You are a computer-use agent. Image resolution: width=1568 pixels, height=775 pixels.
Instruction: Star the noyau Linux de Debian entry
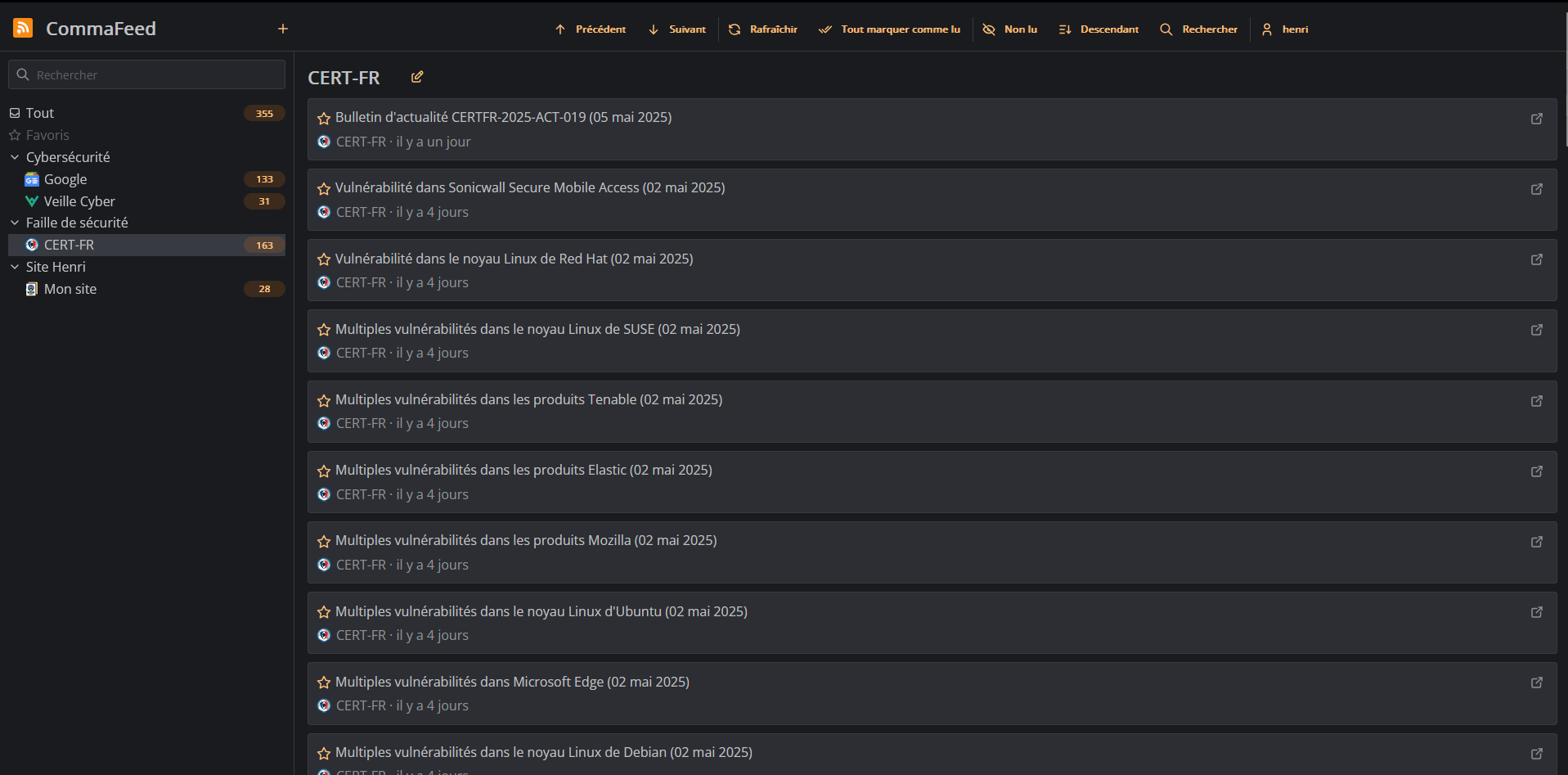click(x=324, y=753)
